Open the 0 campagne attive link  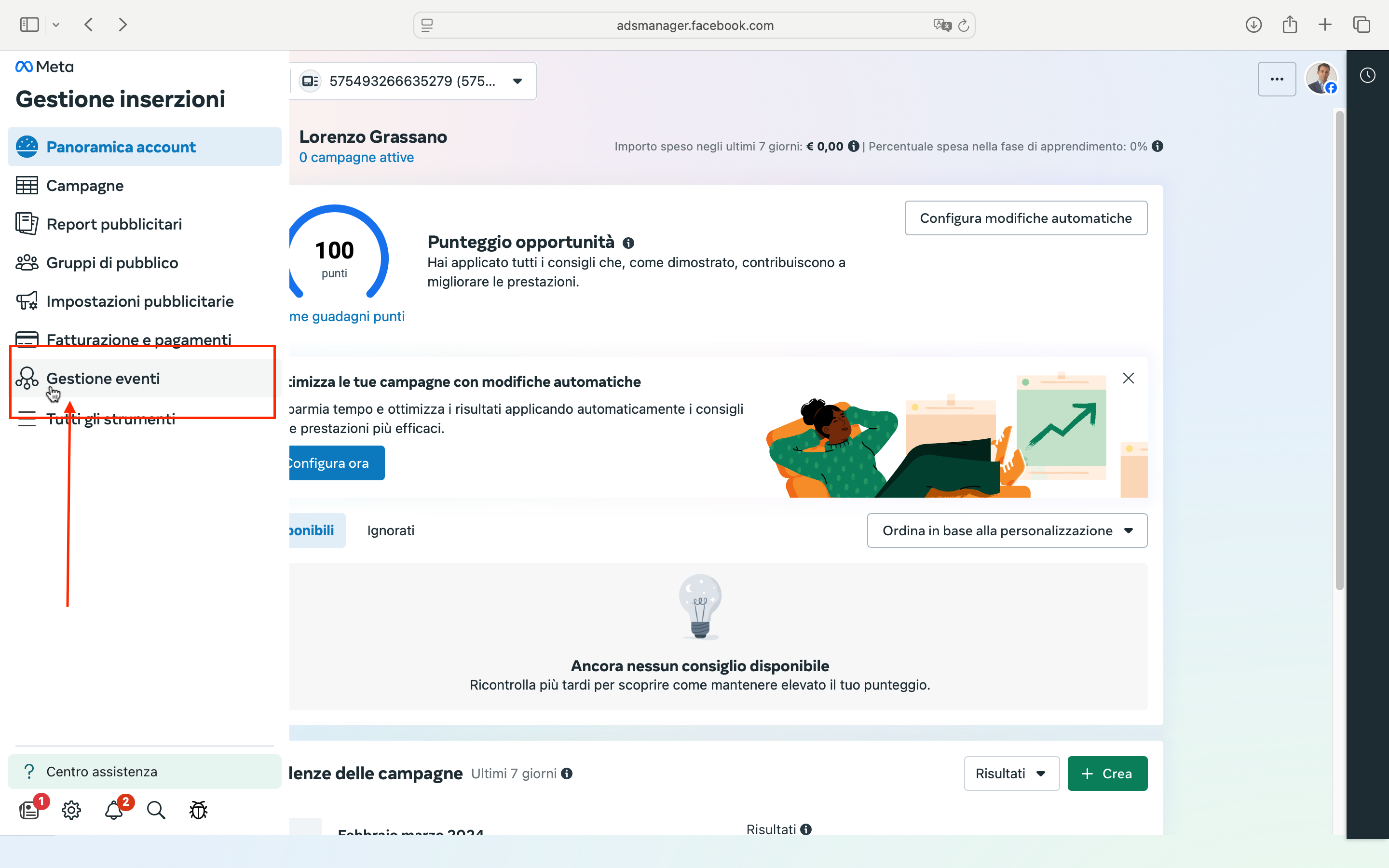pos(356,157)
